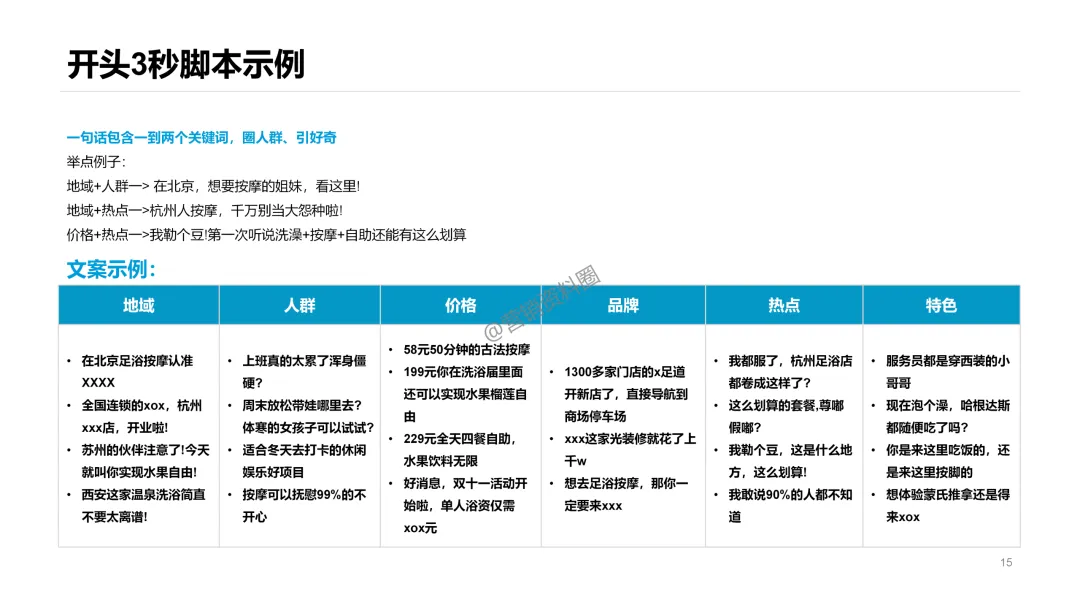Select bullet 服务员都是穿西装的小哥哥
Screen dimensions: 1080x608
tap(948, 372)
